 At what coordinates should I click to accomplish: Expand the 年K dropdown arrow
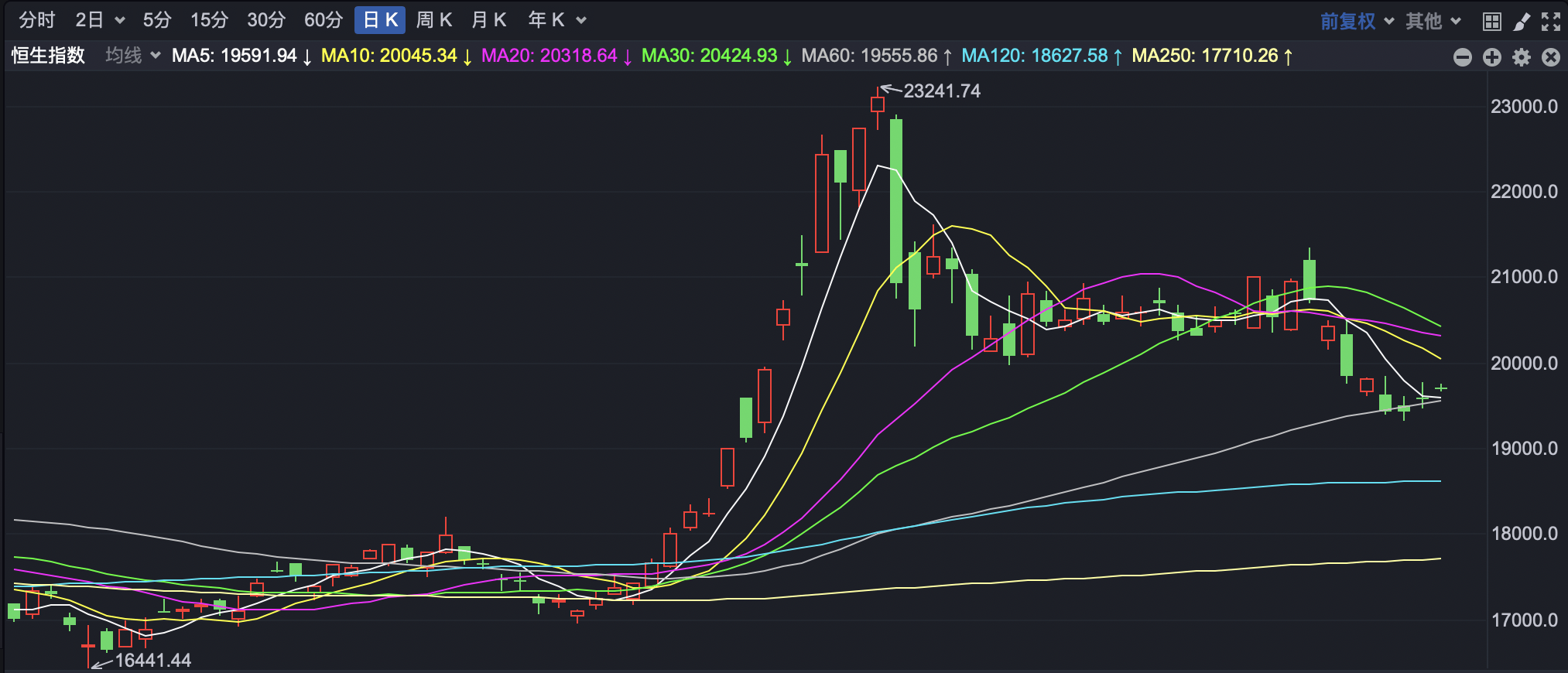(x=581, y=21)
